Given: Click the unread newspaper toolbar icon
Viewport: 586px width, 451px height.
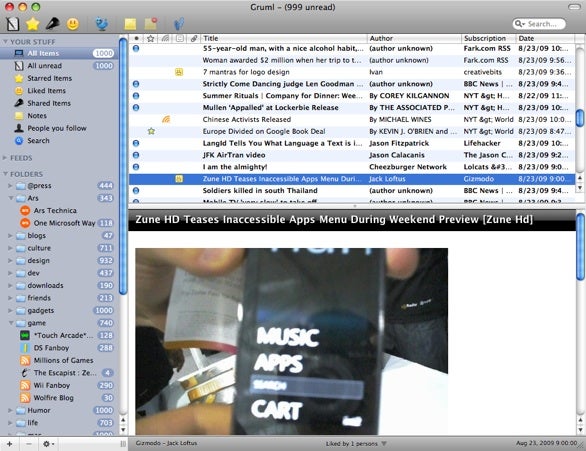Looking at the screenshot, I should (x=12, y=24).
